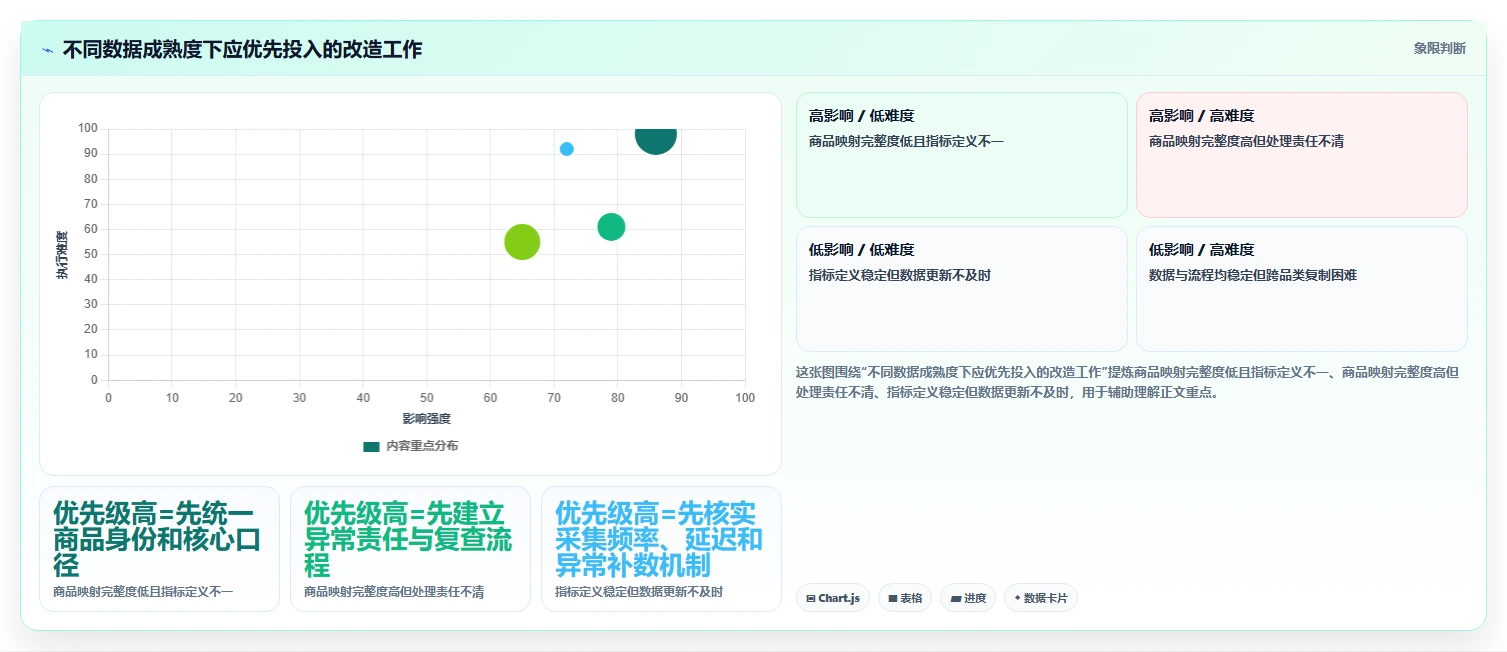
Task: Click the 影响强度 x-axis title
Action: 427,418
